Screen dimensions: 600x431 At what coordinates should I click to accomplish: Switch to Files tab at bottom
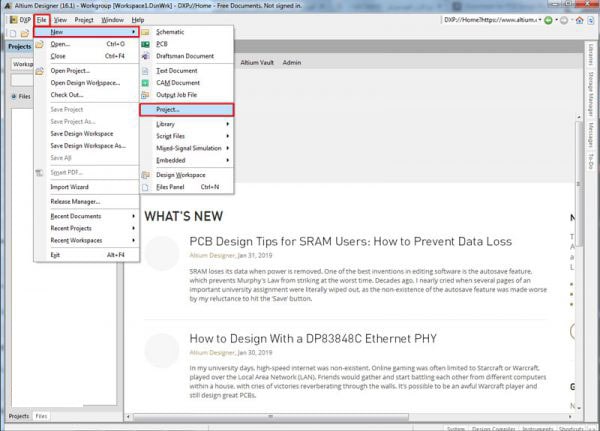41,416
